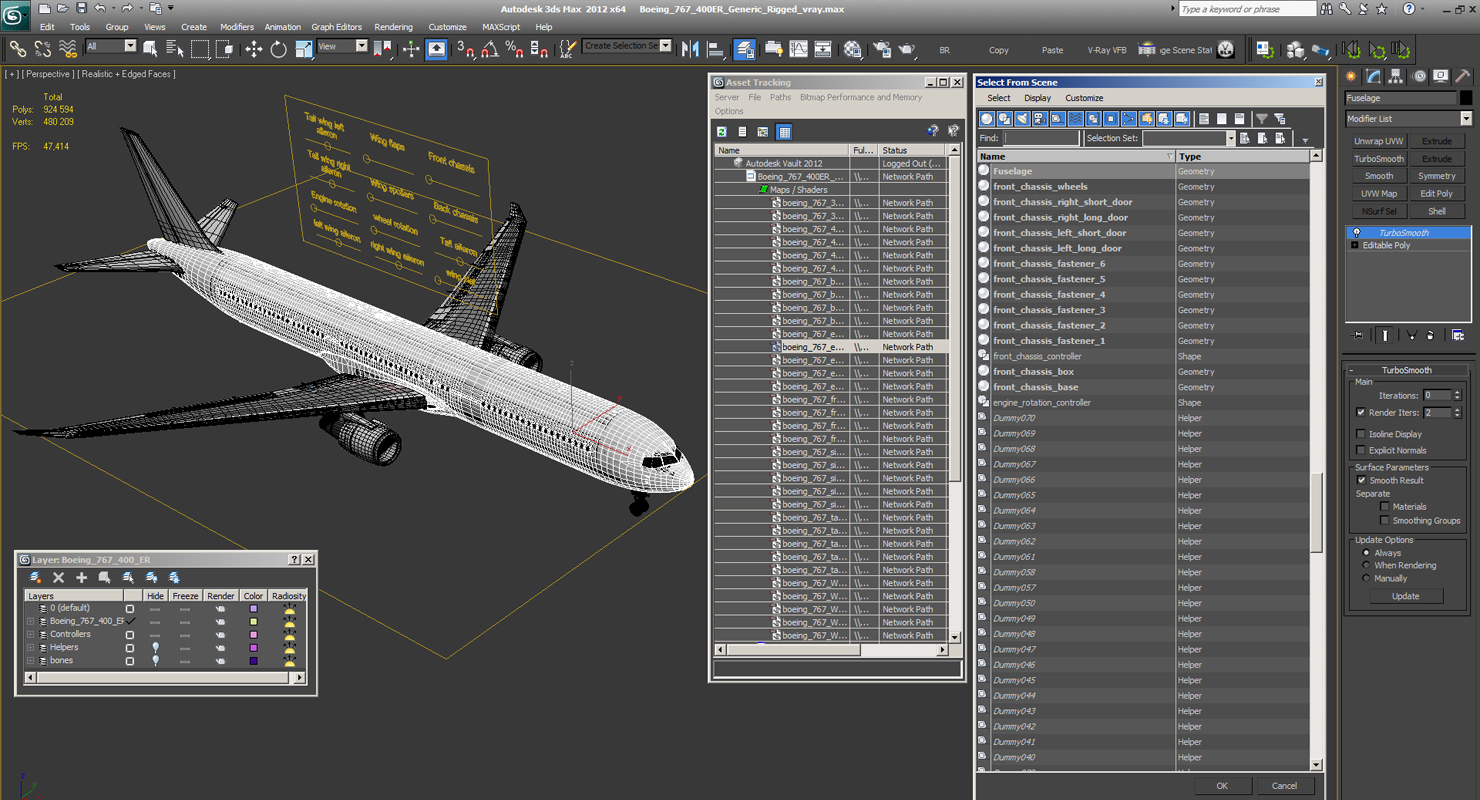Activate the Select and Move tool
Image resolution: width=1480 pixels, height=800 pixels.
(253, 49)
